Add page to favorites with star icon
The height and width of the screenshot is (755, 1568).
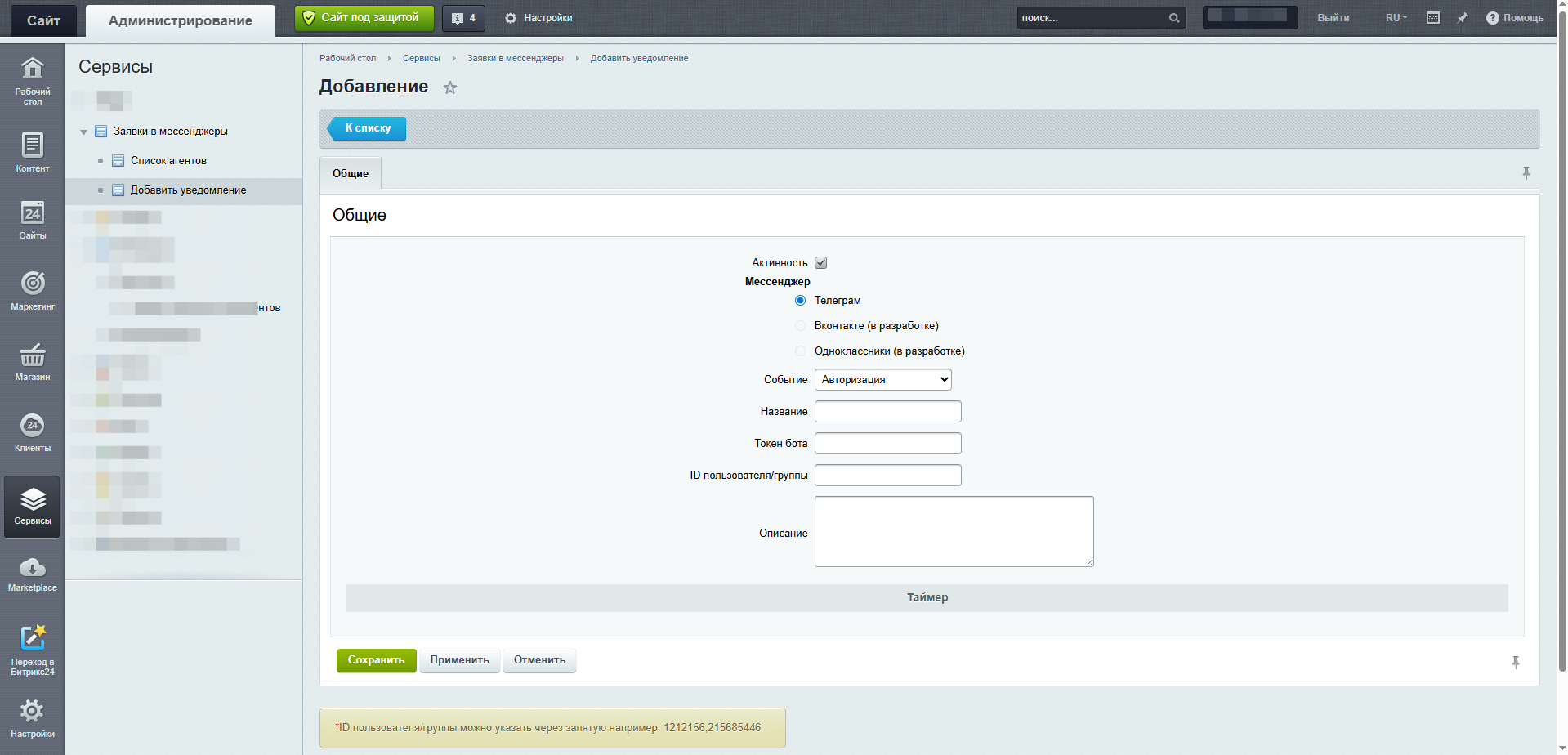[450, 87]
